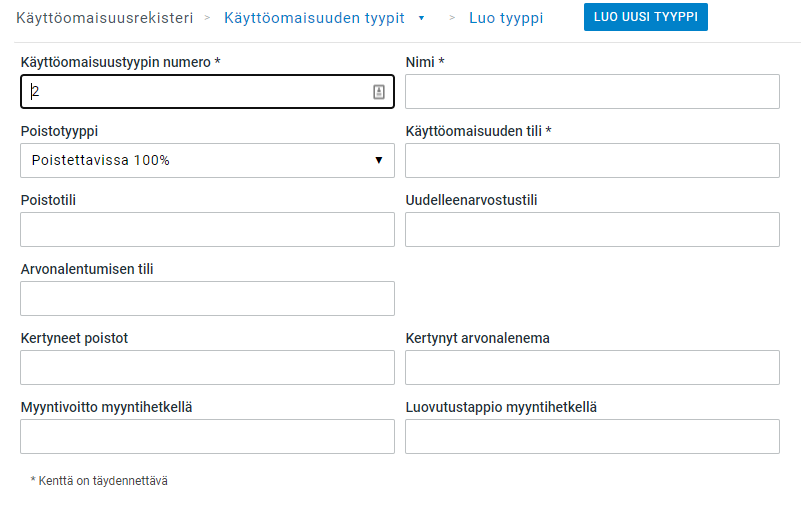Click the autofill icon in the number field
The width and height of the screenshot is (801, 508).
(x=379, y=92)
